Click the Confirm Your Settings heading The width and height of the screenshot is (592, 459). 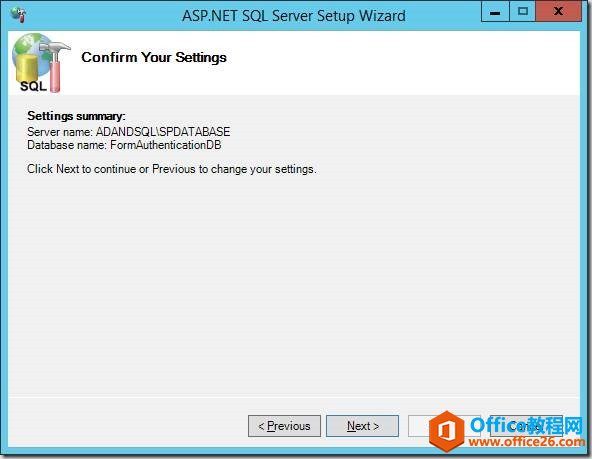pyautogui.click(x=154, y=57)
